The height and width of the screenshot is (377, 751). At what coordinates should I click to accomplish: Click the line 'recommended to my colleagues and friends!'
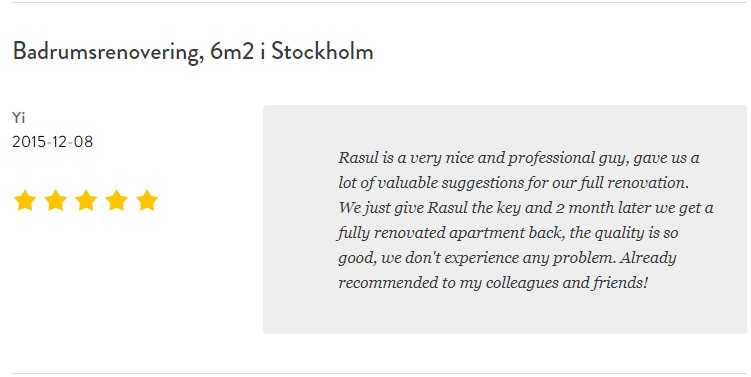click(493, 282)
